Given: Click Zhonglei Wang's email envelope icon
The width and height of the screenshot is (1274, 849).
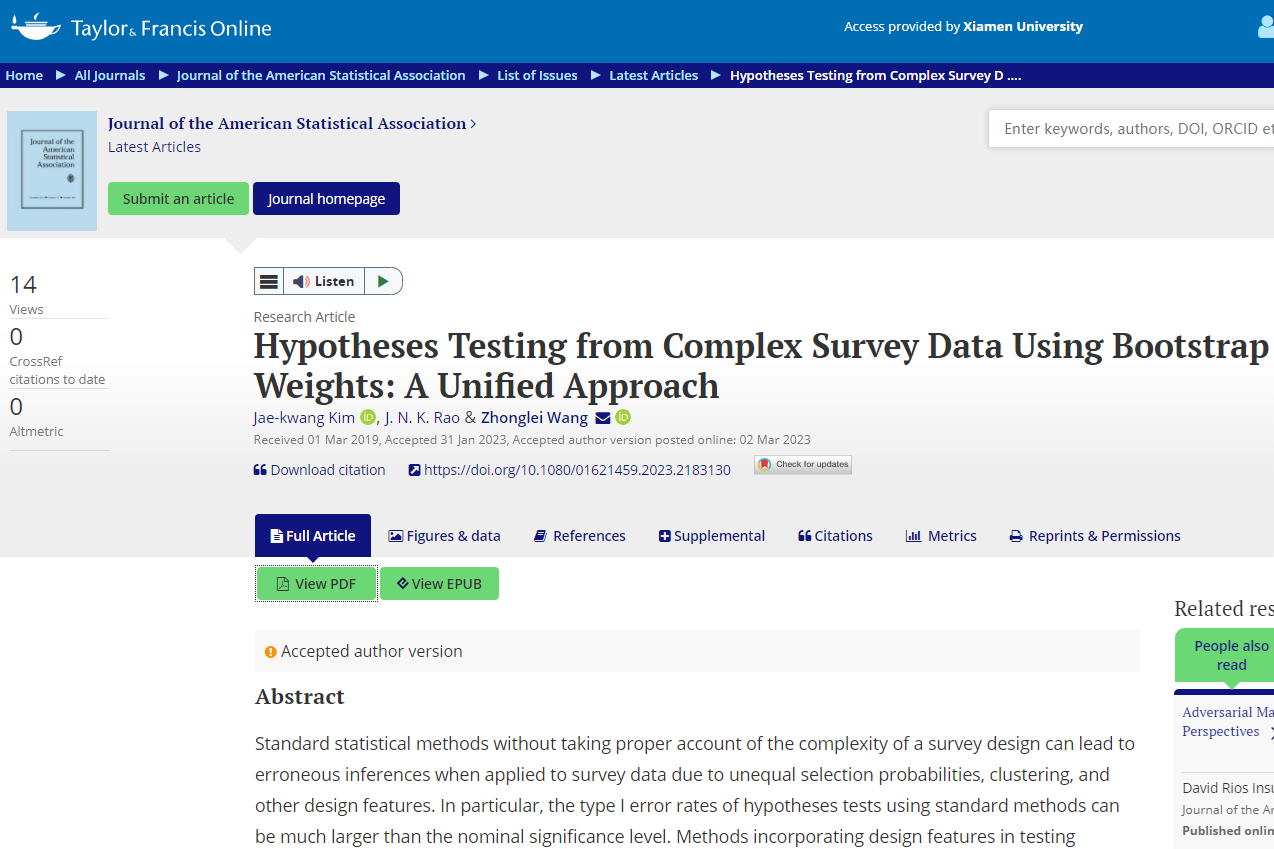Looking at the screenshot, I should tap(603, 418).
